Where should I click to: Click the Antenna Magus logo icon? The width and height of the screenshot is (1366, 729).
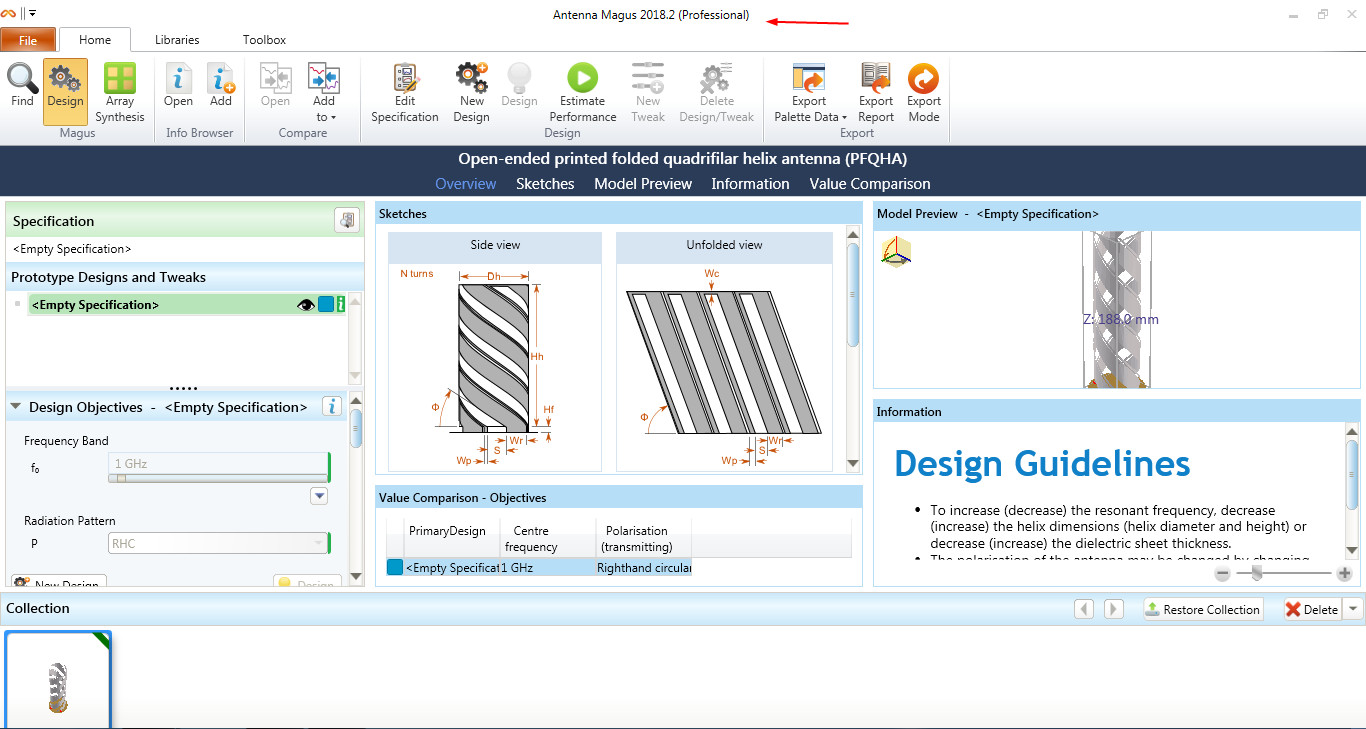click(x=9, y=13)
